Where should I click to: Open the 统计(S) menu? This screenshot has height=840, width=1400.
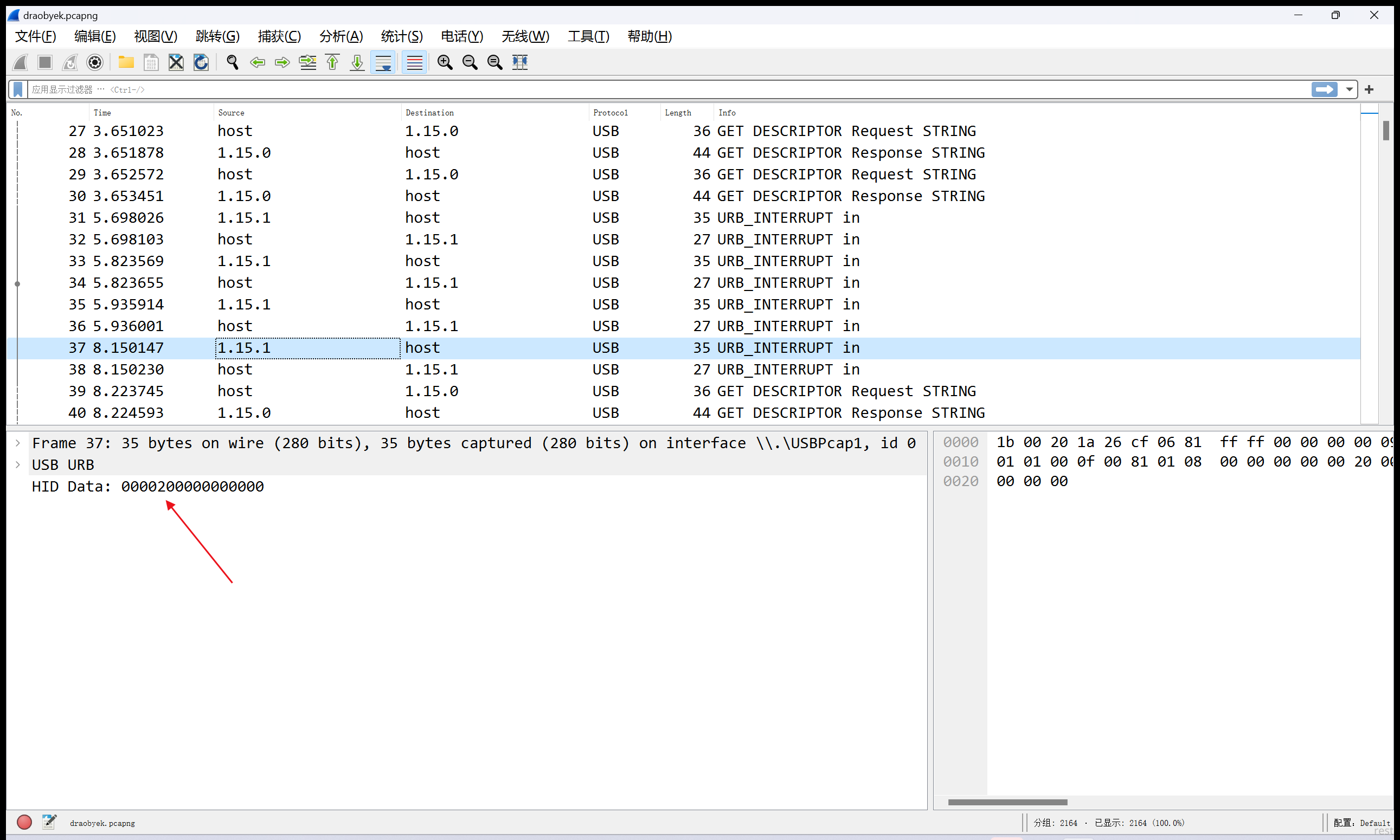[402, 36]
